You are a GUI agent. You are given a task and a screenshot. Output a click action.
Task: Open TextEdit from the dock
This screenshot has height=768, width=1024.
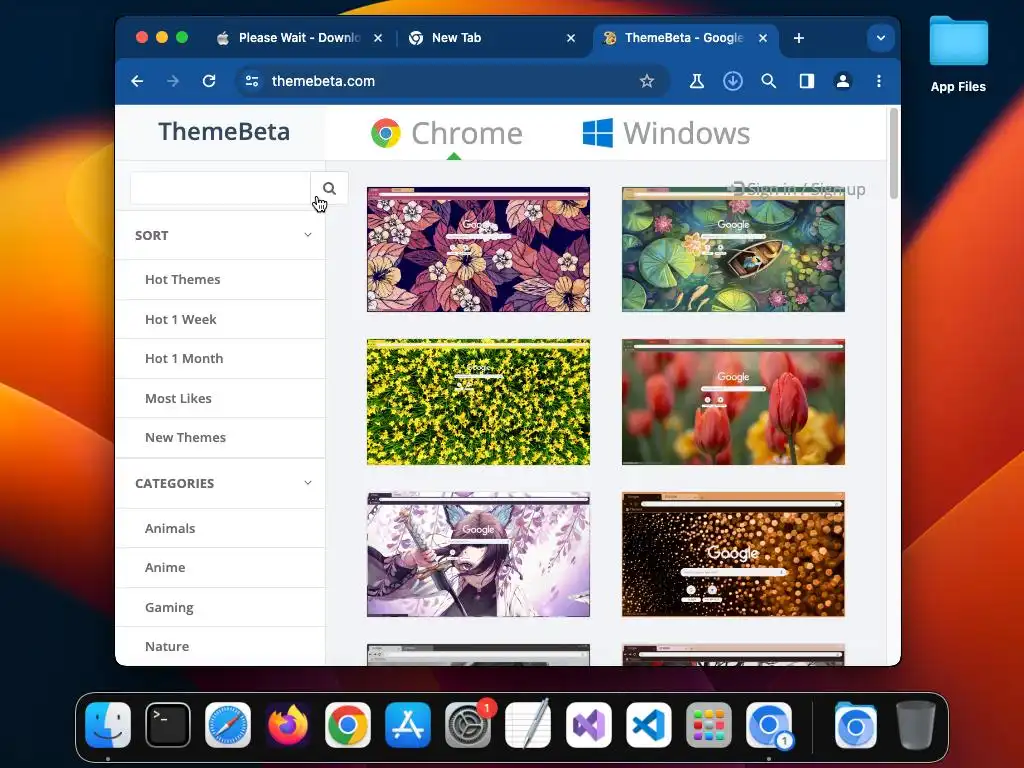[528, 725]
